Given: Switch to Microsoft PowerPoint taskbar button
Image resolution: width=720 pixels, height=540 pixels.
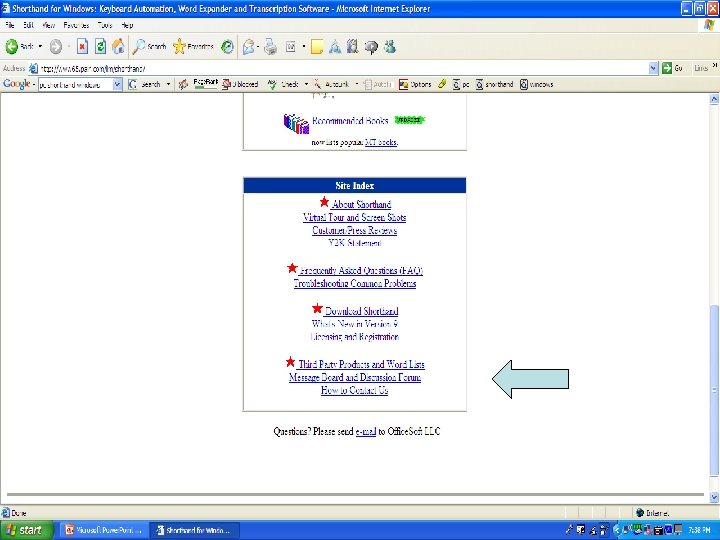Looking at the screenshot, I should [x=104, y=530].
